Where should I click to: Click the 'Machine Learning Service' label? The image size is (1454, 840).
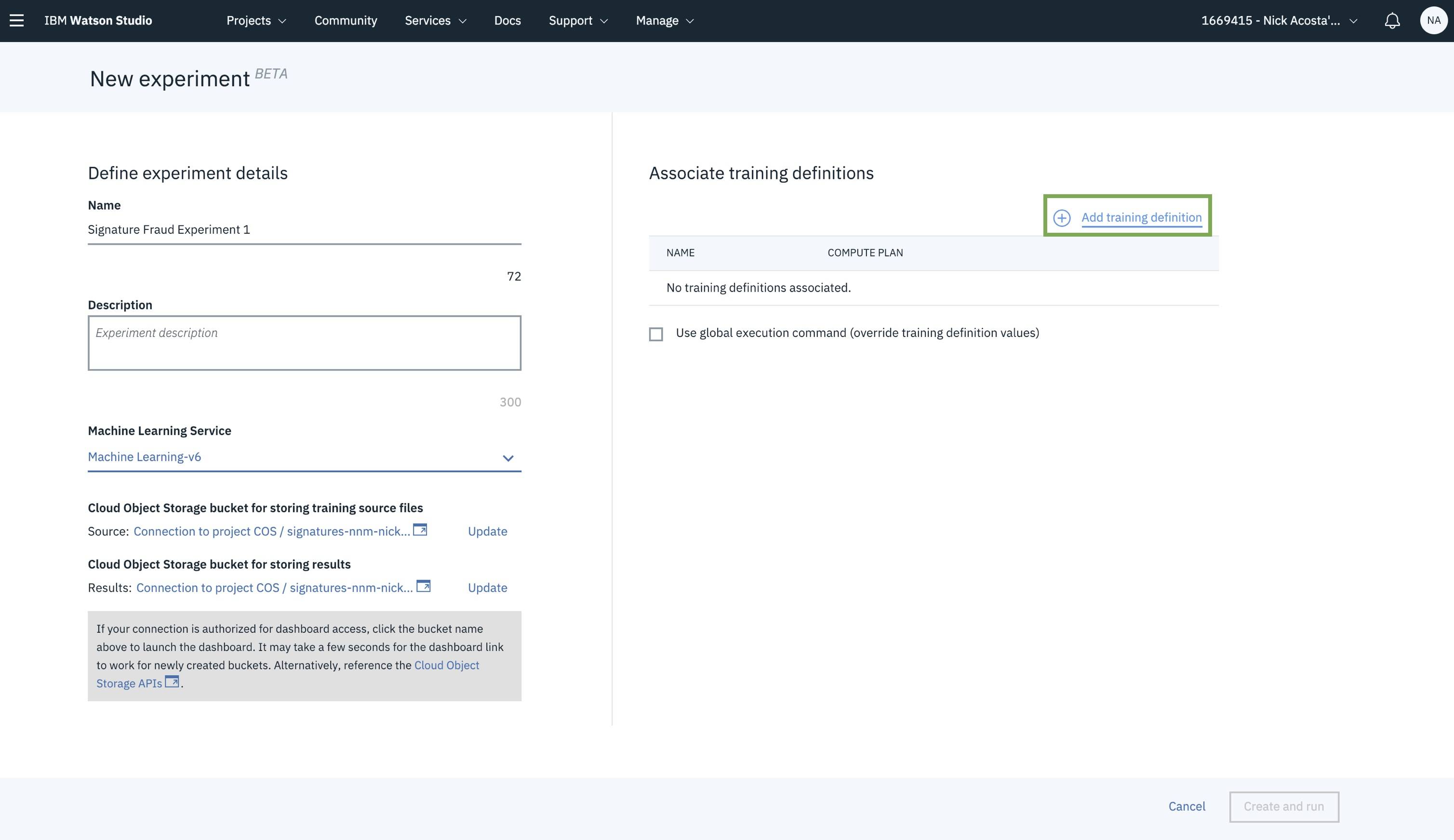(159, 431)
